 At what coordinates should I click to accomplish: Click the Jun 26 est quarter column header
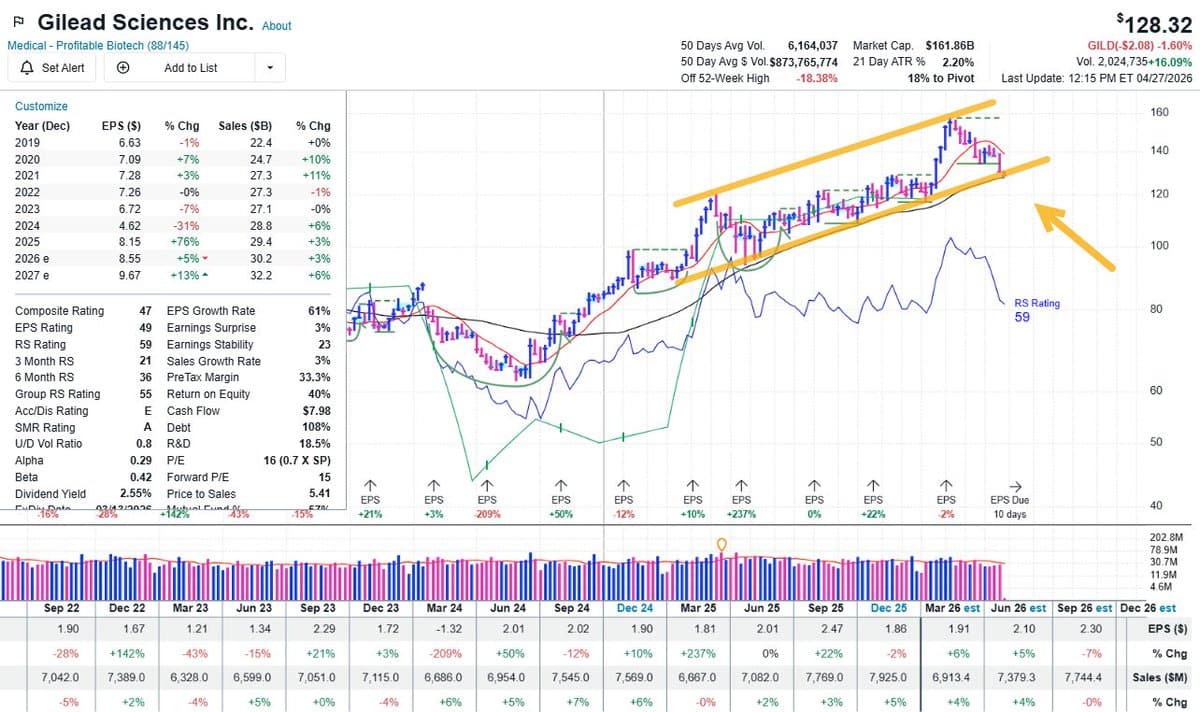[x=1018, y=608]
